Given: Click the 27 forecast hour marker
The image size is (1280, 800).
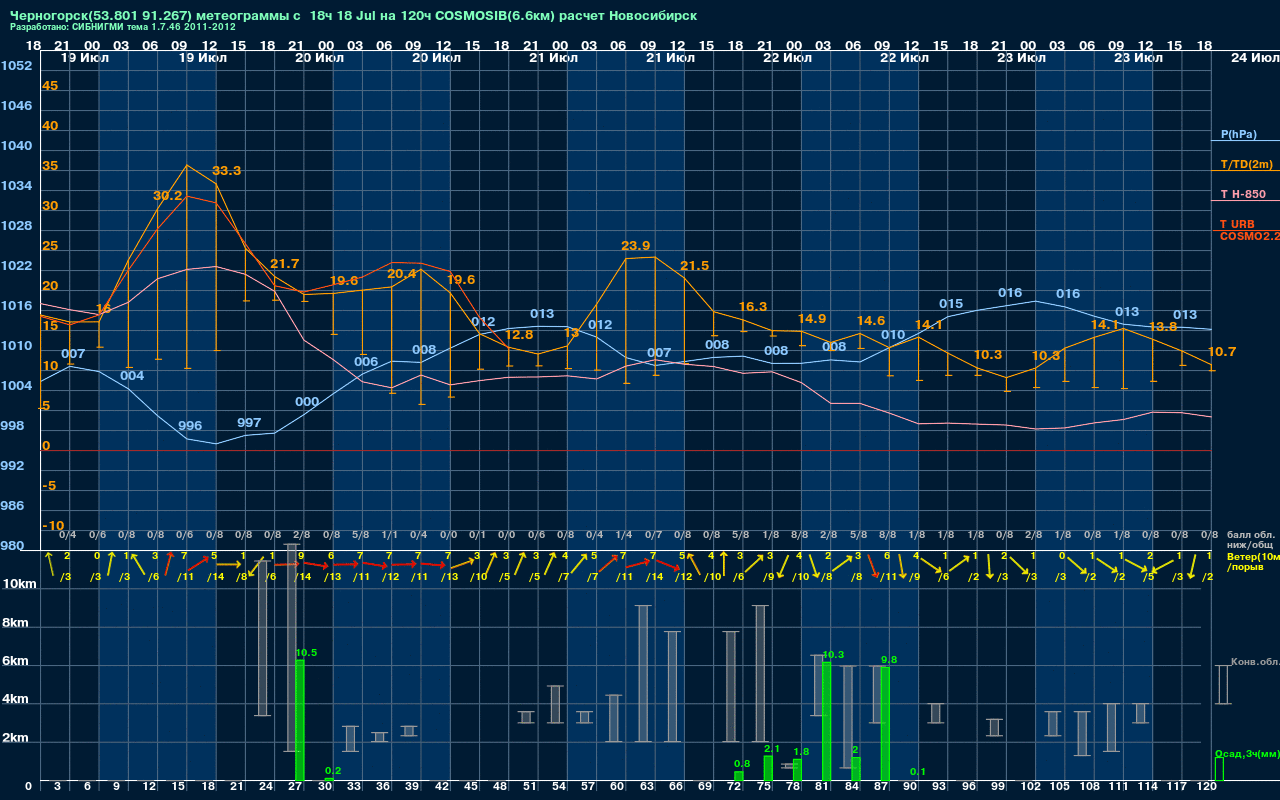Looking at the screenshot, I should coord(294,788).
